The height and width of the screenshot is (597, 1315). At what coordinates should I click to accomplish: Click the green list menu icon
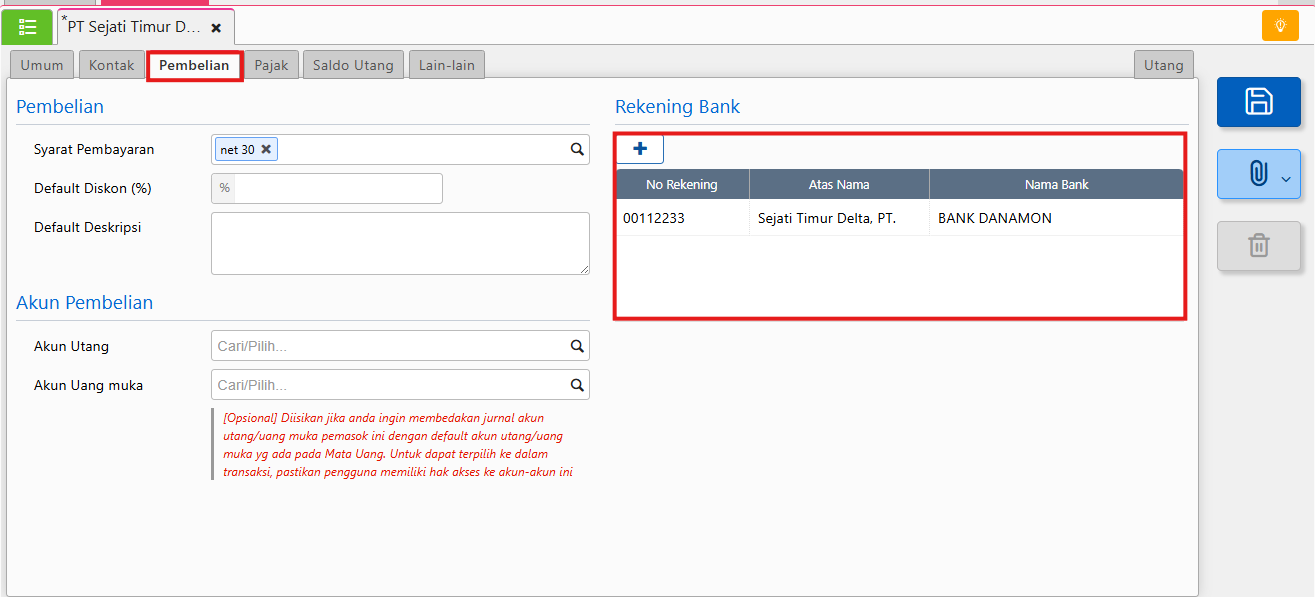(27, 27)
